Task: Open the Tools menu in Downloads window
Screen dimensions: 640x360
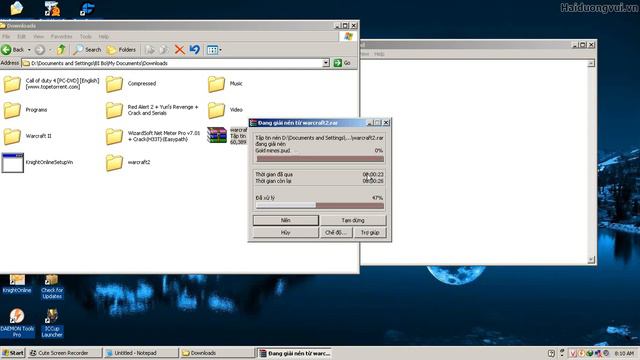Action: [85, 36]
